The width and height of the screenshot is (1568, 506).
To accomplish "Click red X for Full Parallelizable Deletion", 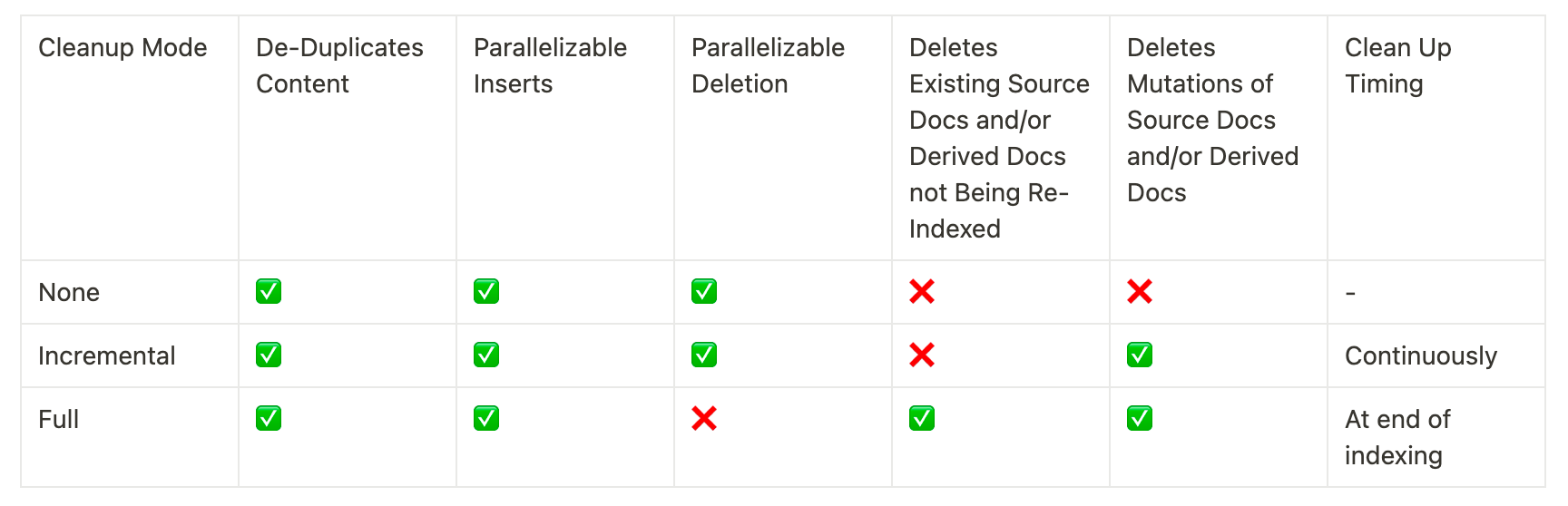I will 704,418.
